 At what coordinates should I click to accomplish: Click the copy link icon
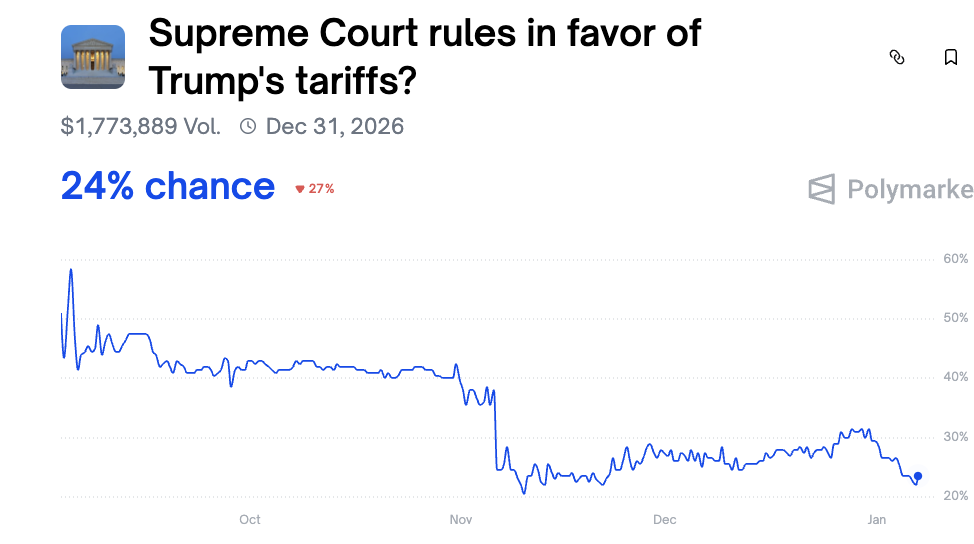pos(897,57)
